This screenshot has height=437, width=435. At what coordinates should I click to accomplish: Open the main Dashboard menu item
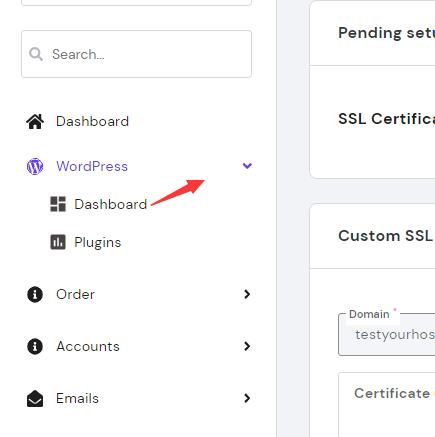coord(92,121)
